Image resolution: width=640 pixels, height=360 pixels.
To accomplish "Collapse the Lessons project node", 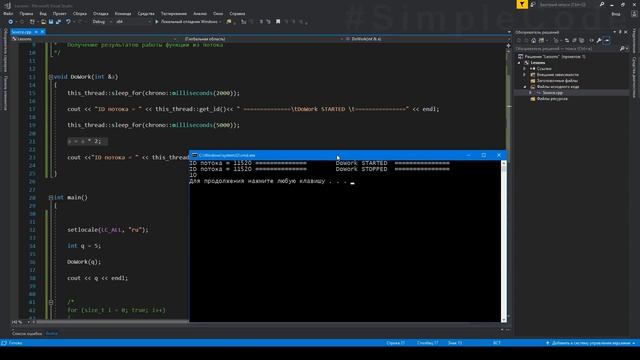I will [x=519, y=63].
